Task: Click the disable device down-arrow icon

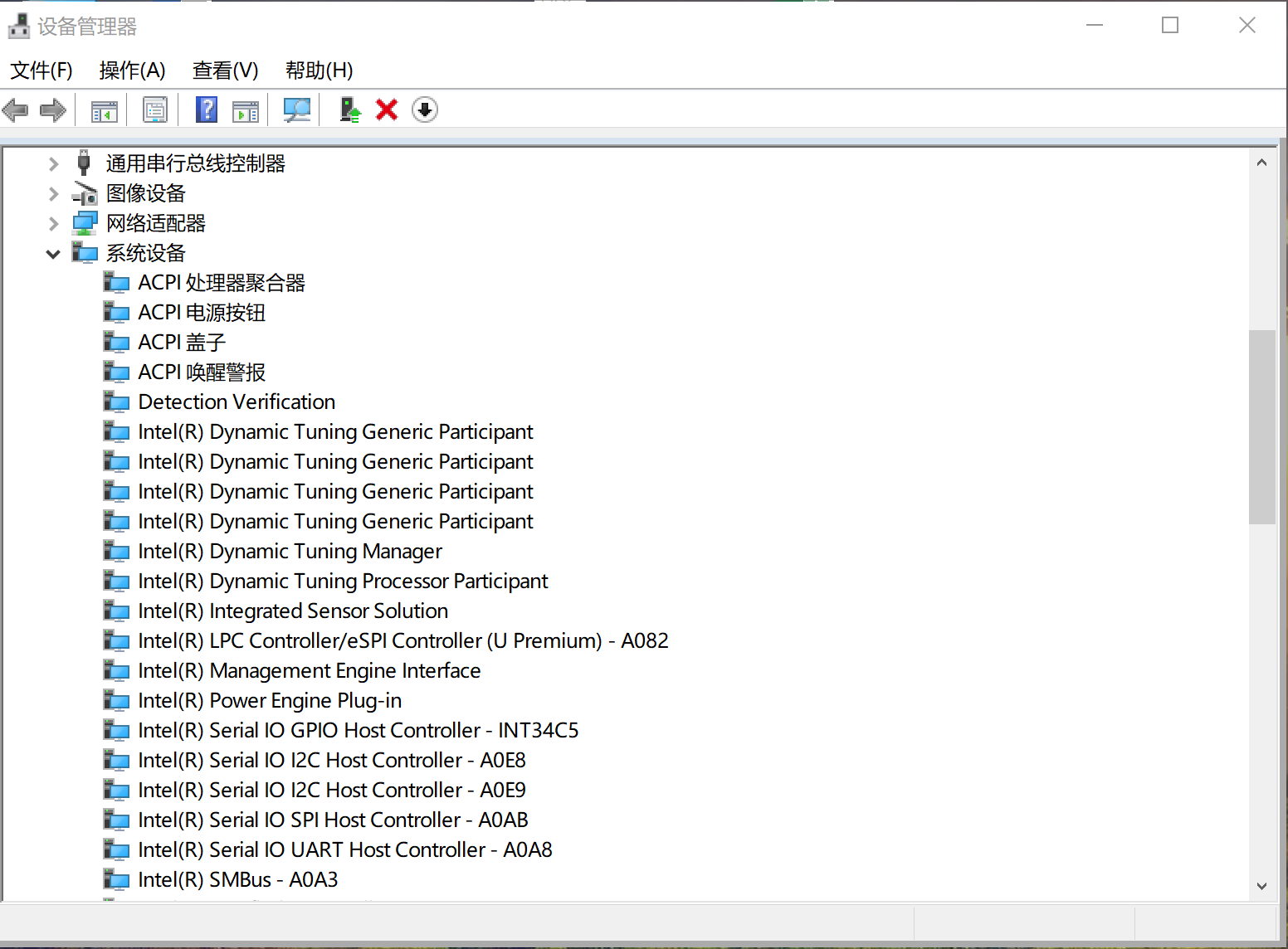Action: 425,109
